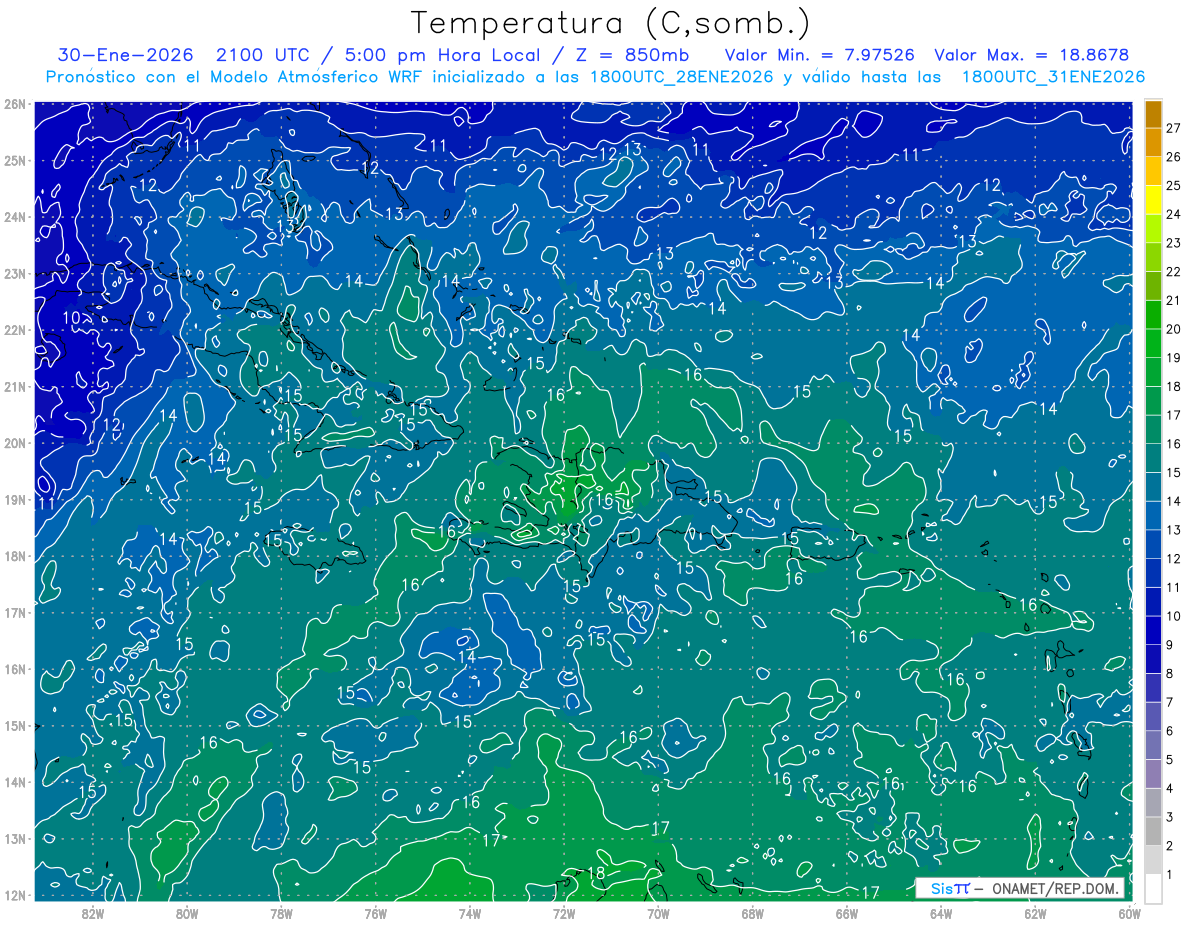Click the '24N' latitude axis label
This screenshot has width=1200, height=927.
click(x=15, y=217)
